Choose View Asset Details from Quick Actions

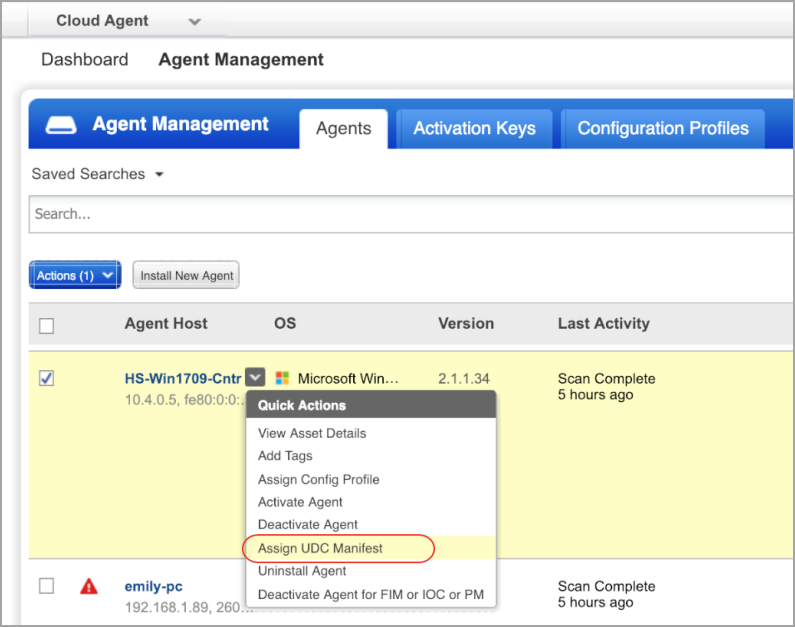click(312, 433)
